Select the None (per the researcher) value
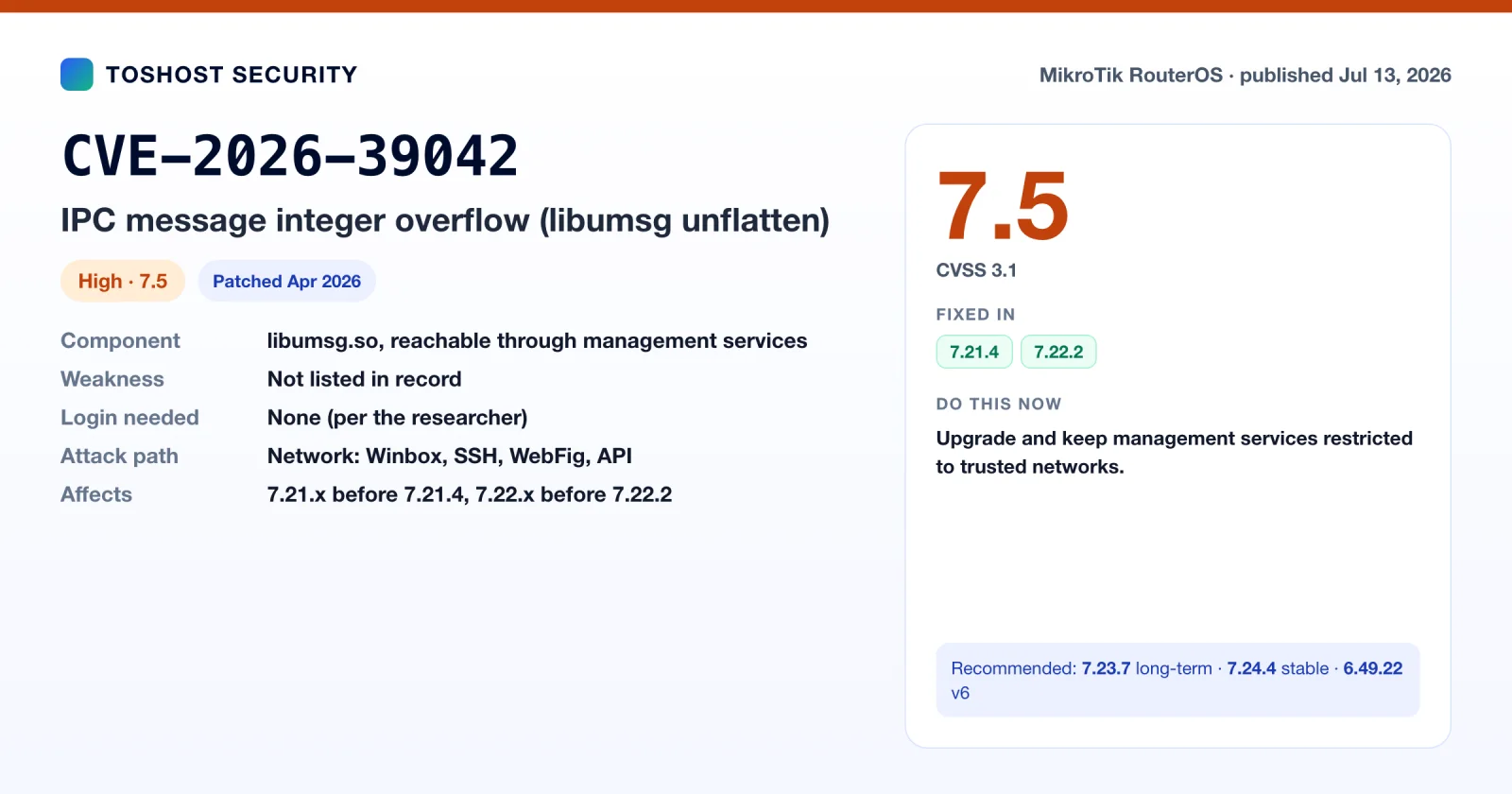Viewport: 1512px width, 794px height. tap(397, 418)
